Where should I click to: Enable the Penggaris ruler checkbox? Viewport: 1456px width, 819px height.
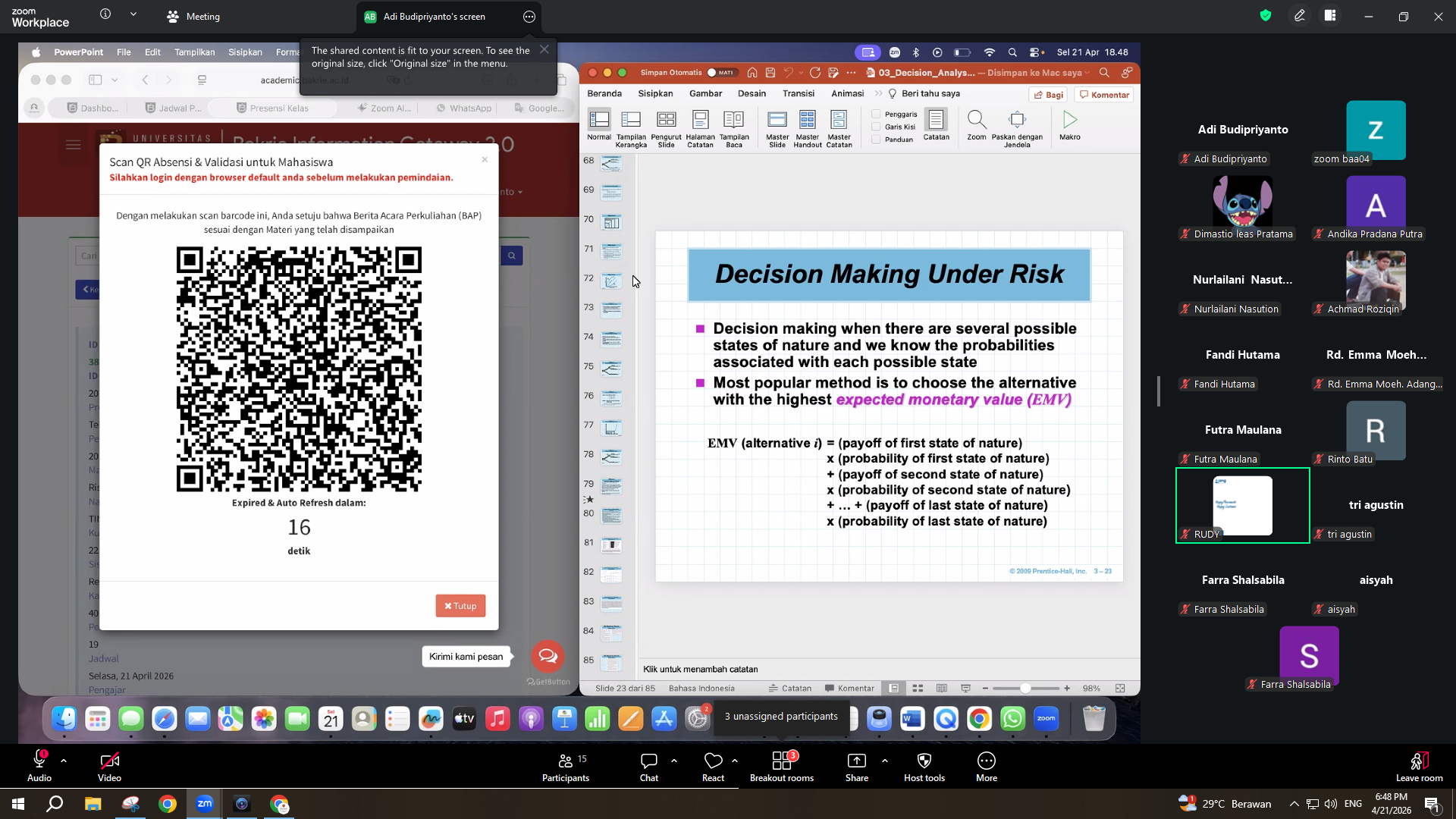[x=876, y=115]
